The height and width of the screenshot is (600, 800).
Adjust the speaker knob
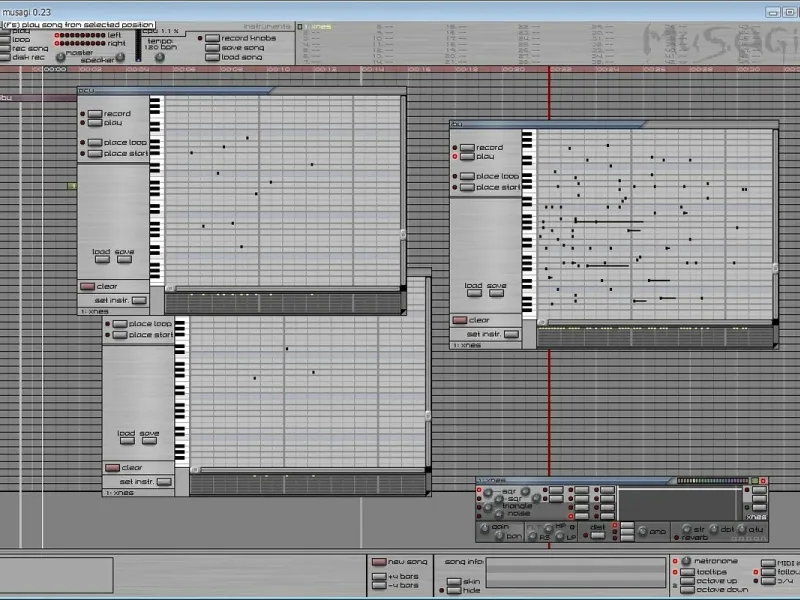coord(120,57)
